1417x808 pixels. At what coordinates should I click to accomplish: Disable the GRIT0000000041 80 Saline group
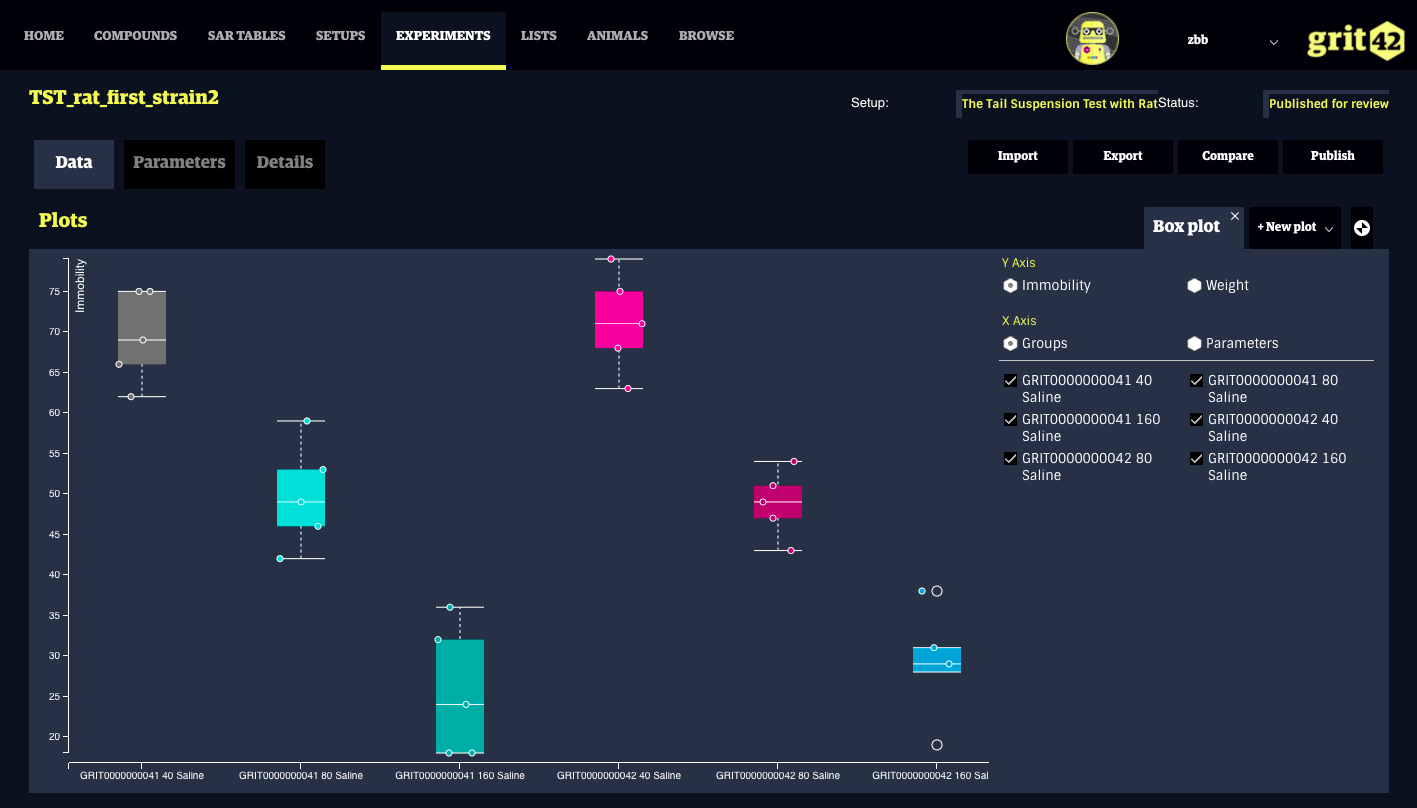(1196, 381)
